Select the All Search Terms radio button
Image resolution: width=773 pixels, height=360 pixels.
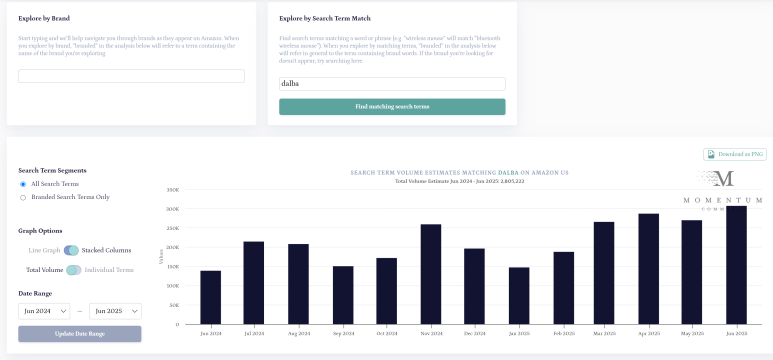coord(23,184)
